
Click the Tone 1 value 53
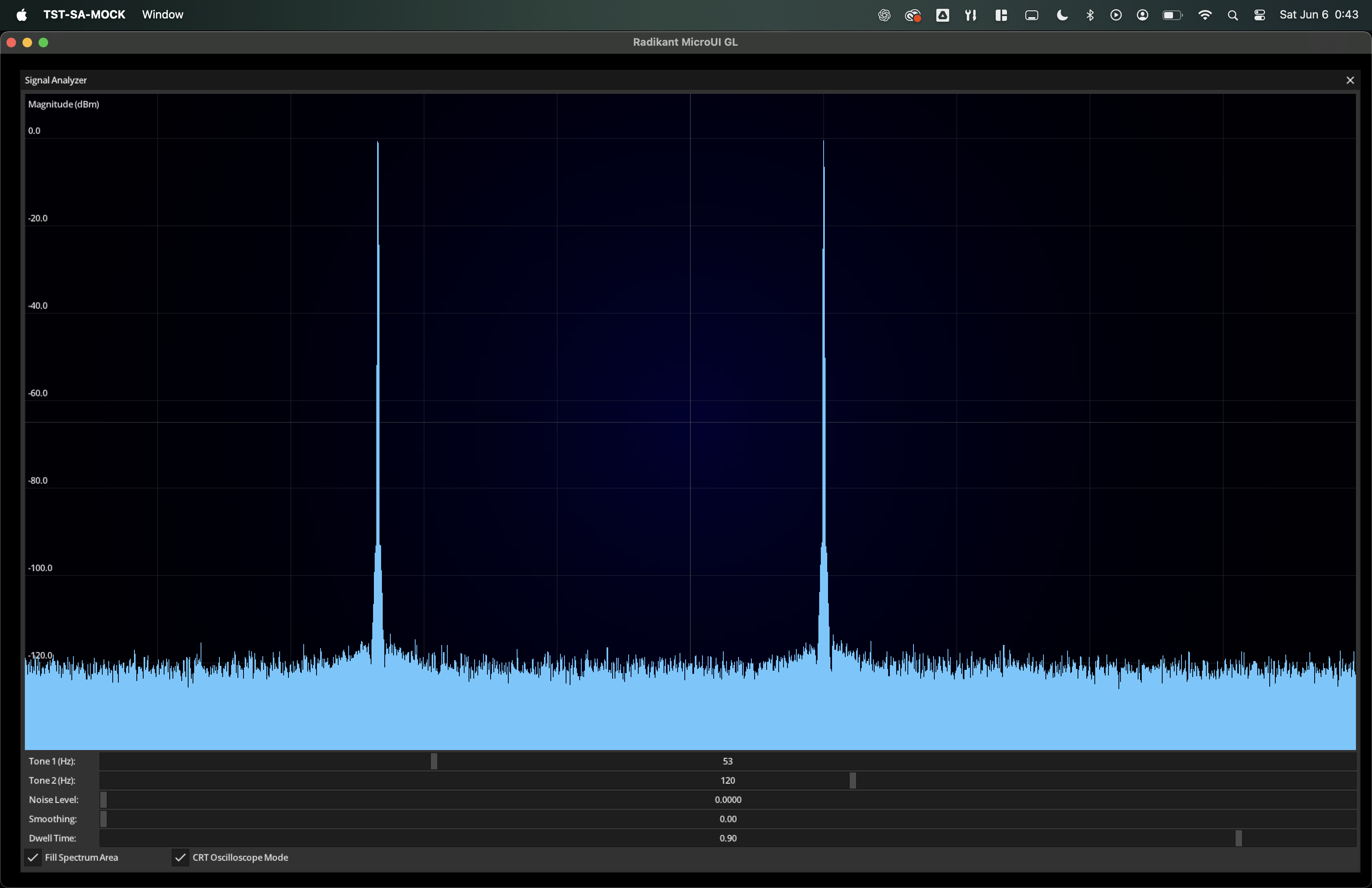tap(727, 761)
